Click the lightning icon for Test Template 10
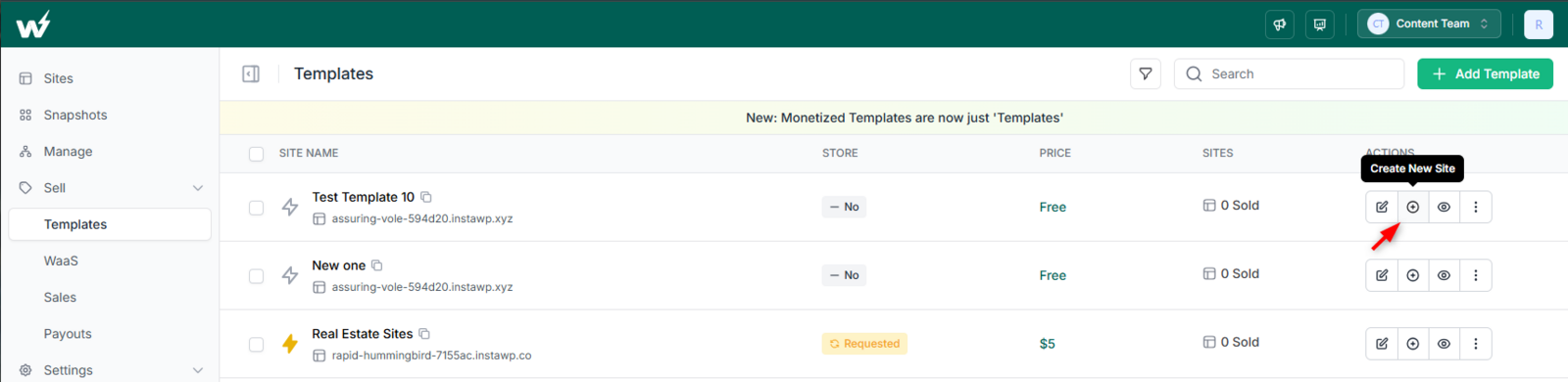Viewport: 1568px width, 382px height. 290,207
